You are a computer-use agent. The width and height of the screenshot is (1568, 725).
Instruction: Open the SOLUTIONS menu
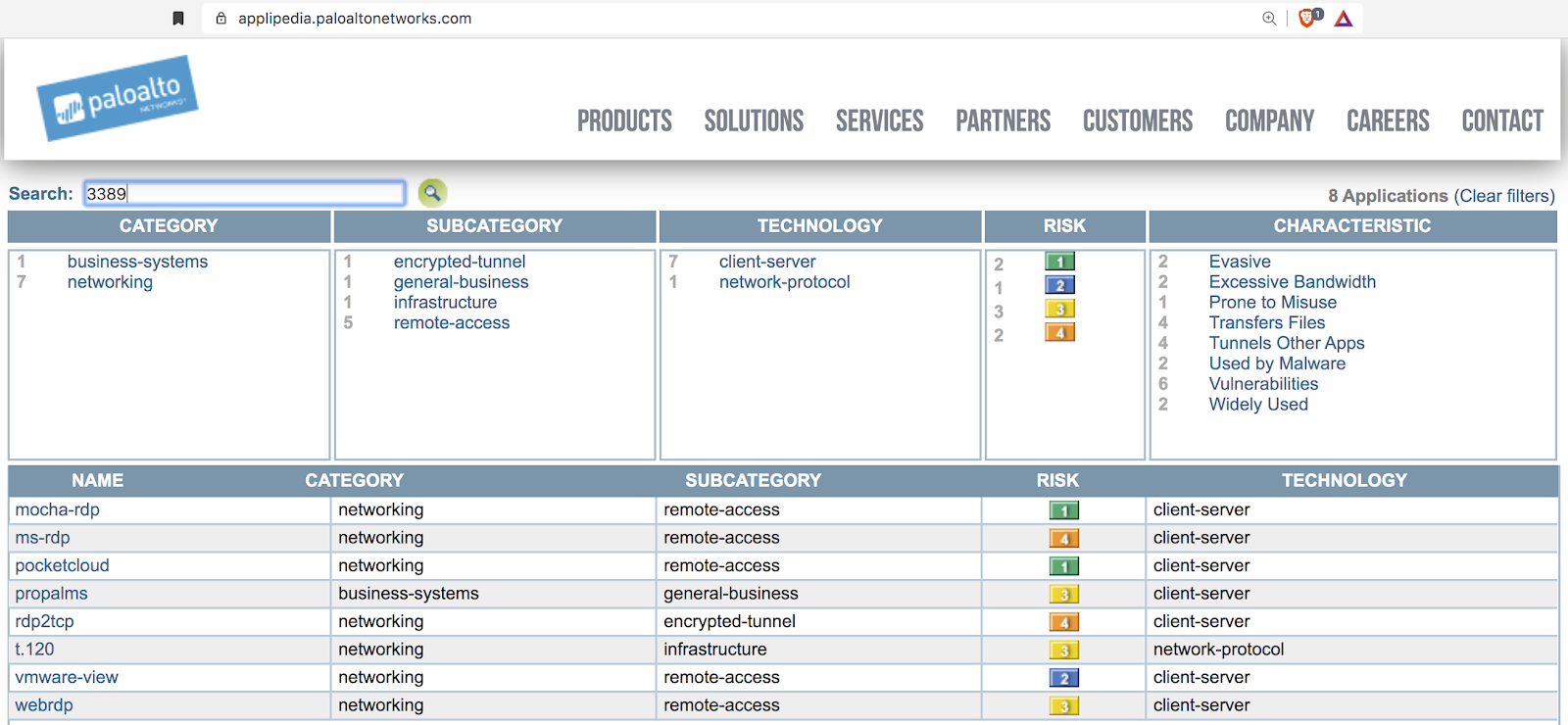[x=754, y=121]
